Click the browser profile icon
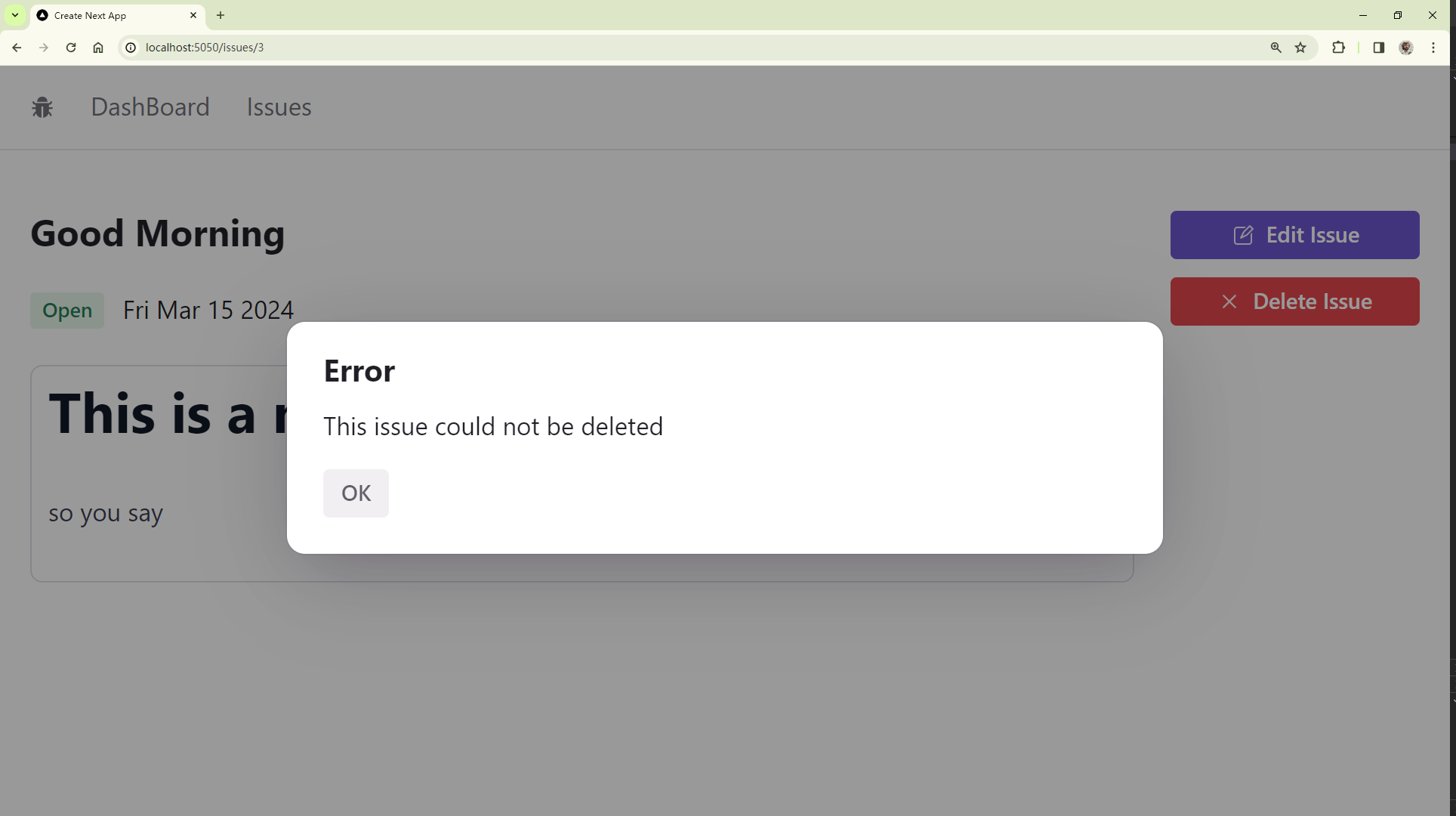 pos(1406,47)
